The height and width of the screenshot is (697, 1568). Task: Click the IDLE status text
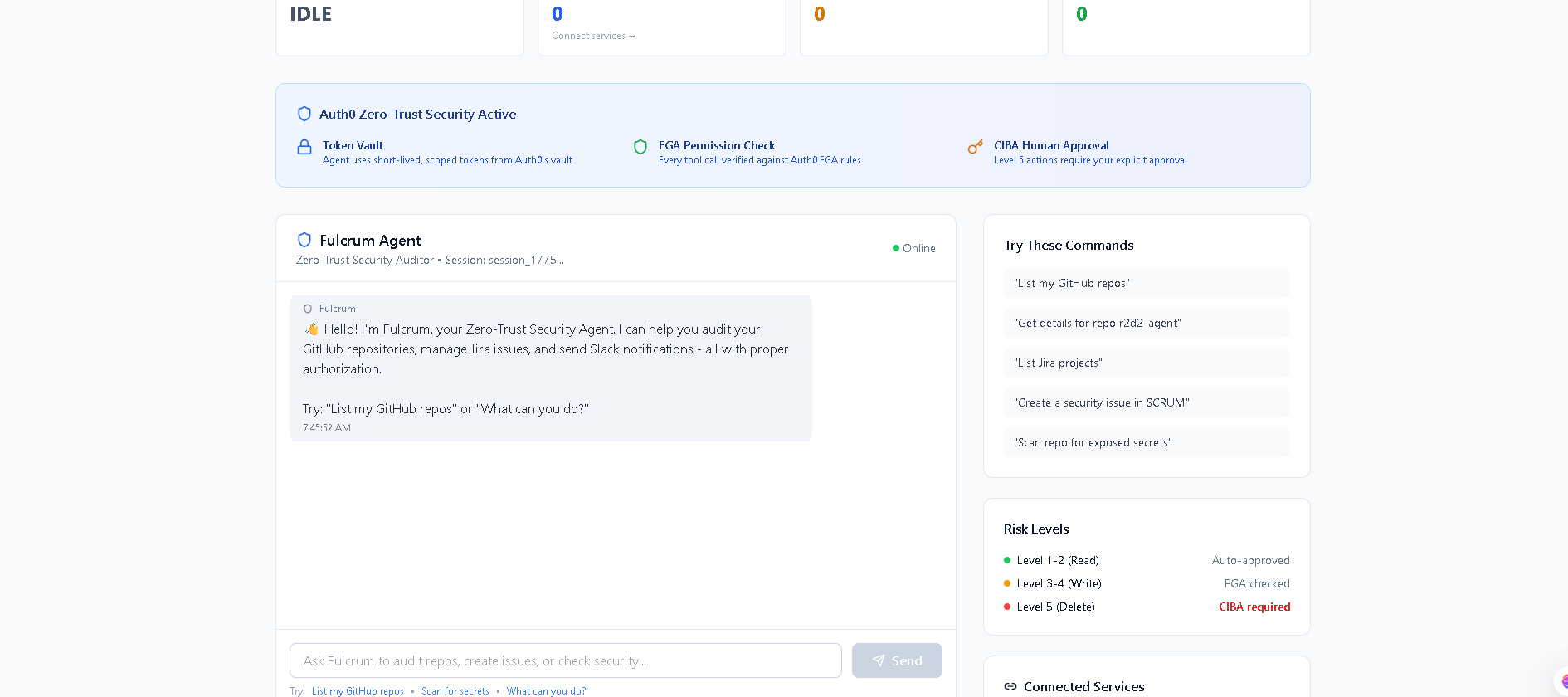pyautogui.click(x=310, y=14)
